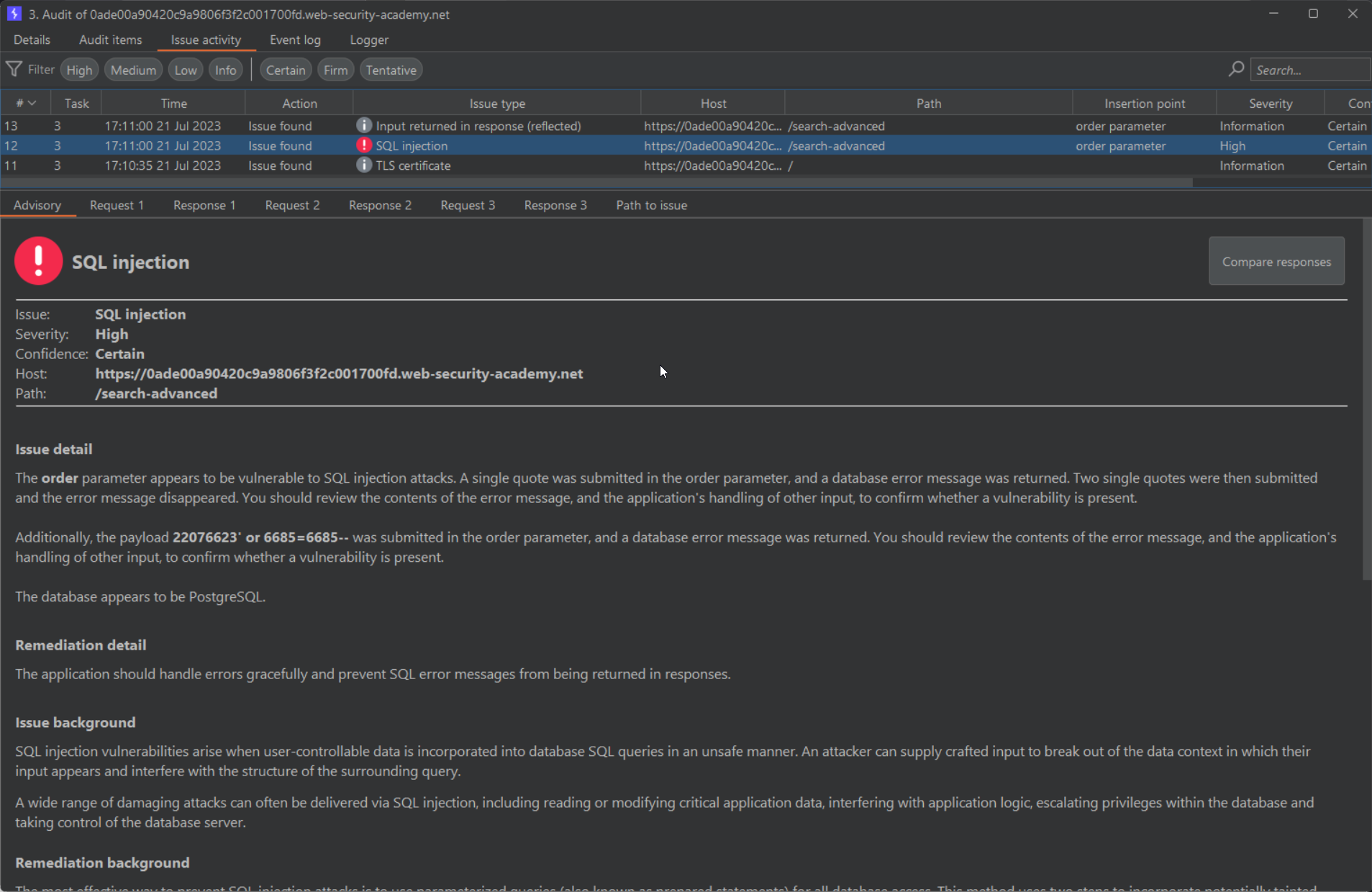Open the Request 1 tab
Image resolution: width=1372 pixels, height=892 pixels.
tap(117, 205)
